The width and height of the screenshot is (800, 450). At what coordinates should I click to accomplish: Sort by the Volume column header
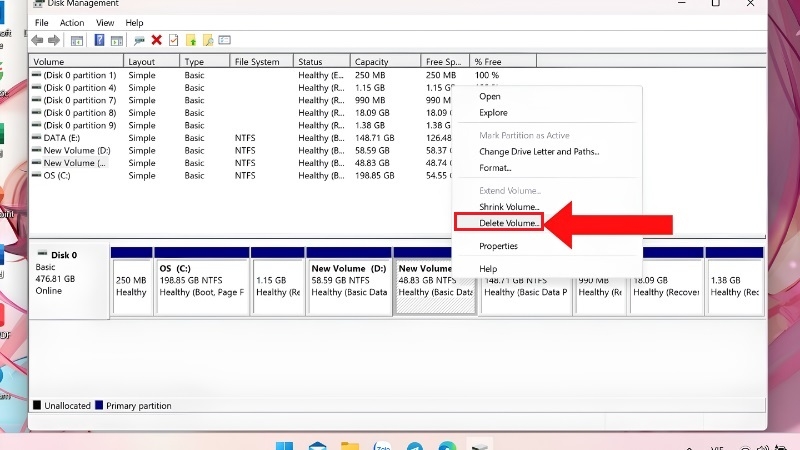(x=76, y=61)
